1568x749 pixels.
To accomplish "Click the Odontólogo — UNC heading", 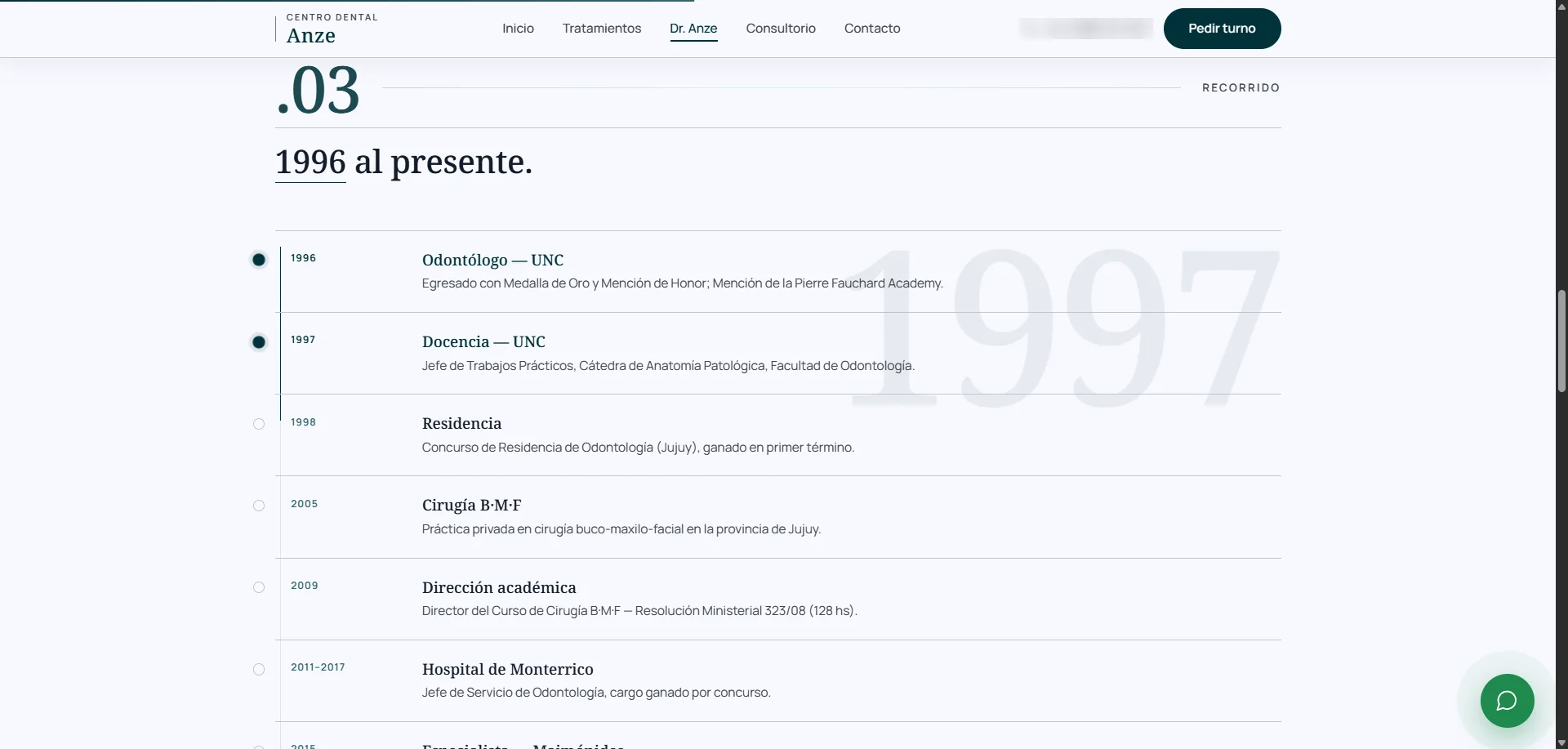I will 492,260.
